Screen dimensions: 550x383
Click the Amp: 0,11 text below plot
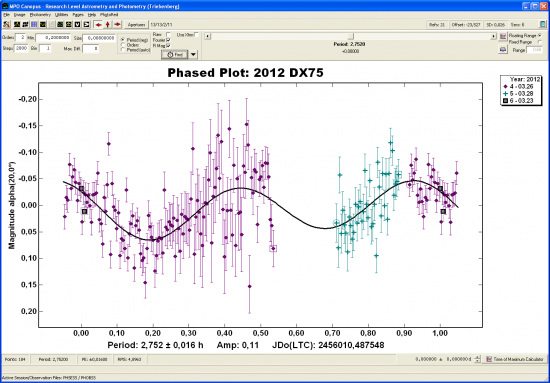tap(237, 345)
